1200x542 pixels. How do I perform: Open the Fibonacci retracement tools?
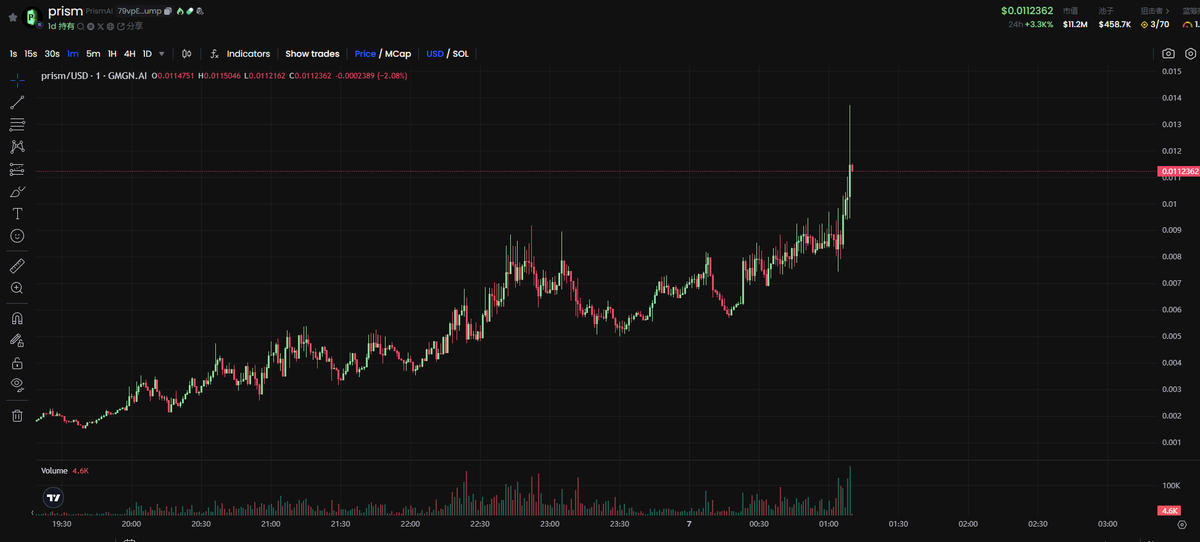(x=17, y=124)
